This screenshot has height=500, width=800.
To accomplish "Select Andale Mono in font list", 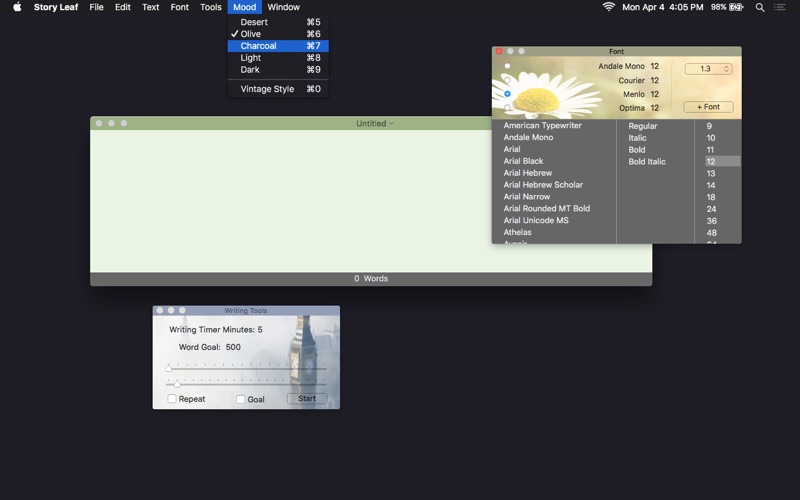I will (528, 137).
